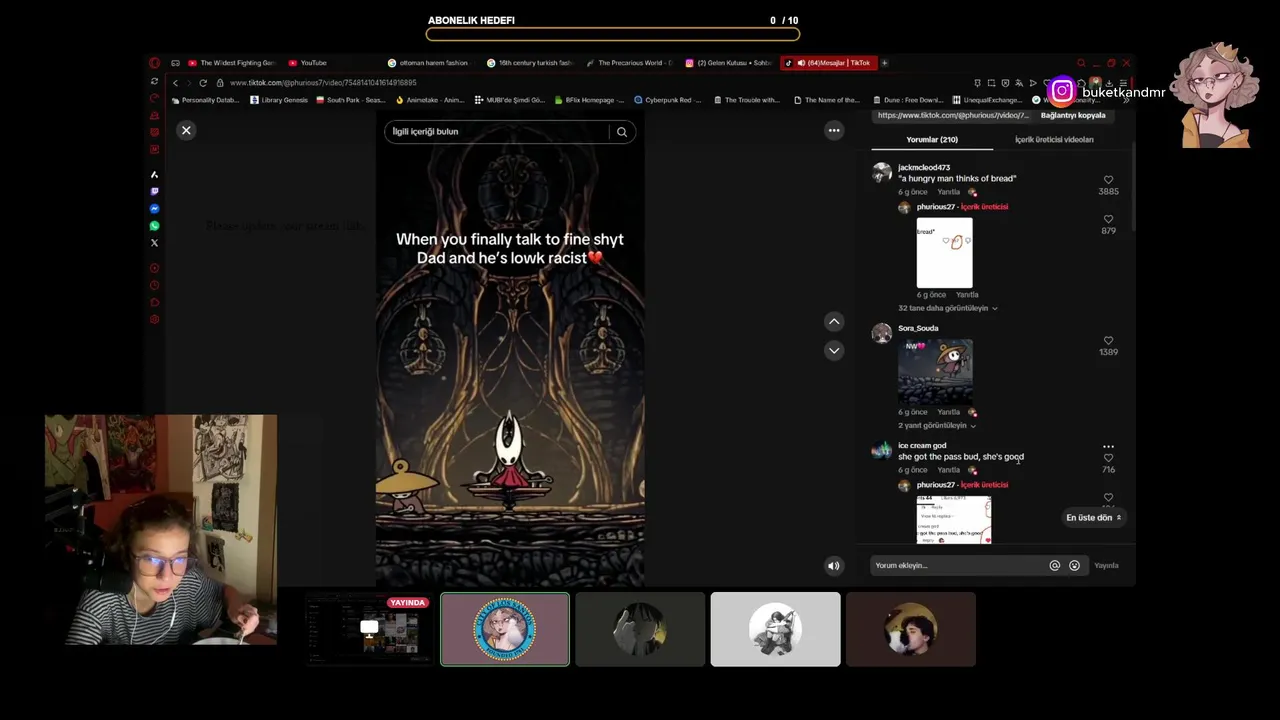Switch to Yorumlar (210) tab
The height and width of the screenshot is (720, 1280).
point(932,140)
